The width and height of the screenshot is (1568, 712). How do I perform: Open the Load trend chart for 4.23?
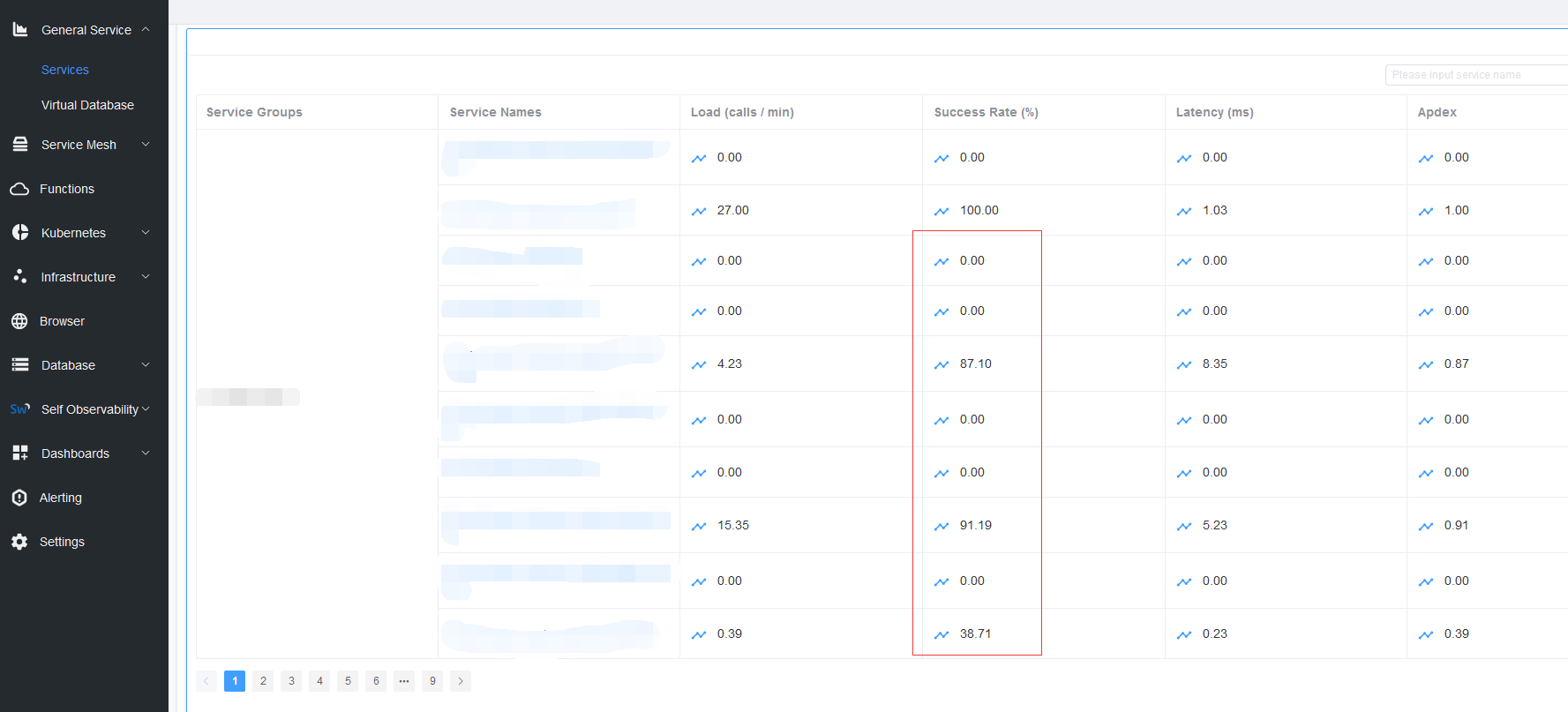(699, 364)
